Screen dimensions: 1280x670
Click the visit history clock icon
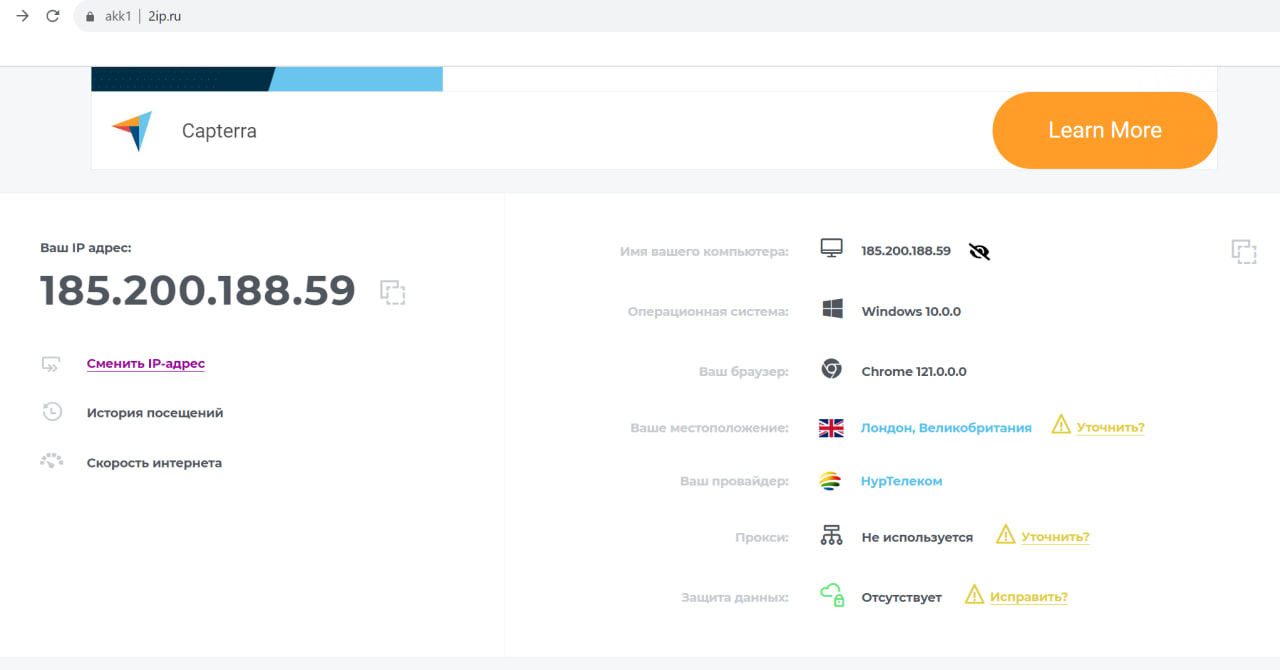tap(51, 412)
